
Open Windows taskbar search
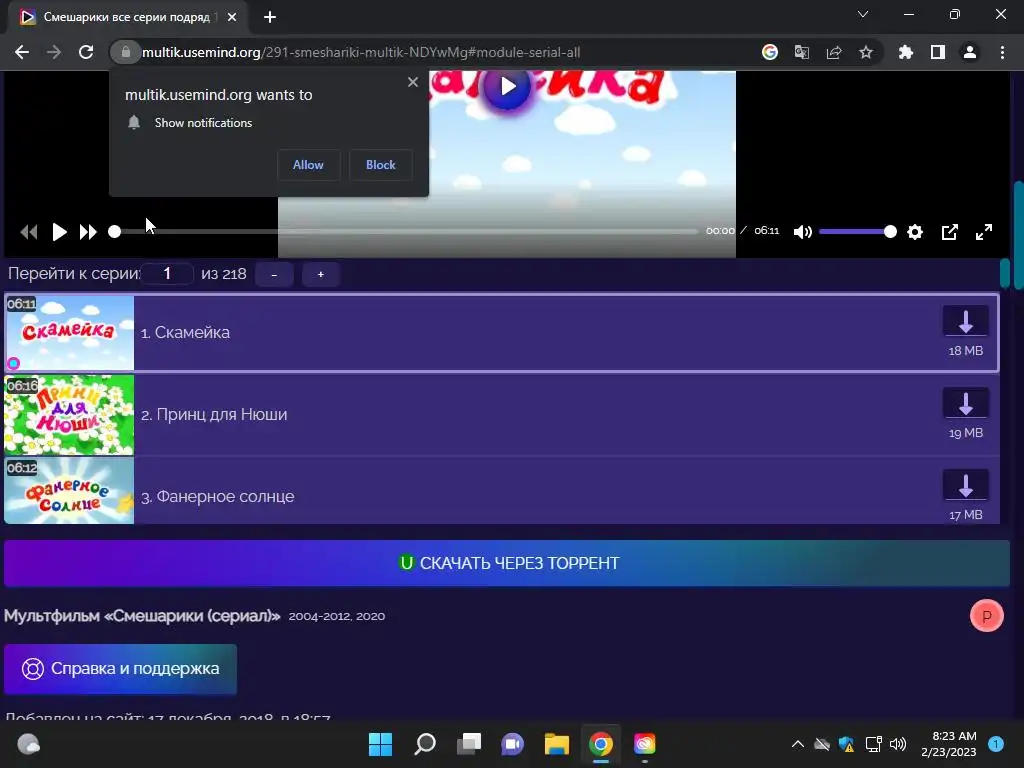424,744
